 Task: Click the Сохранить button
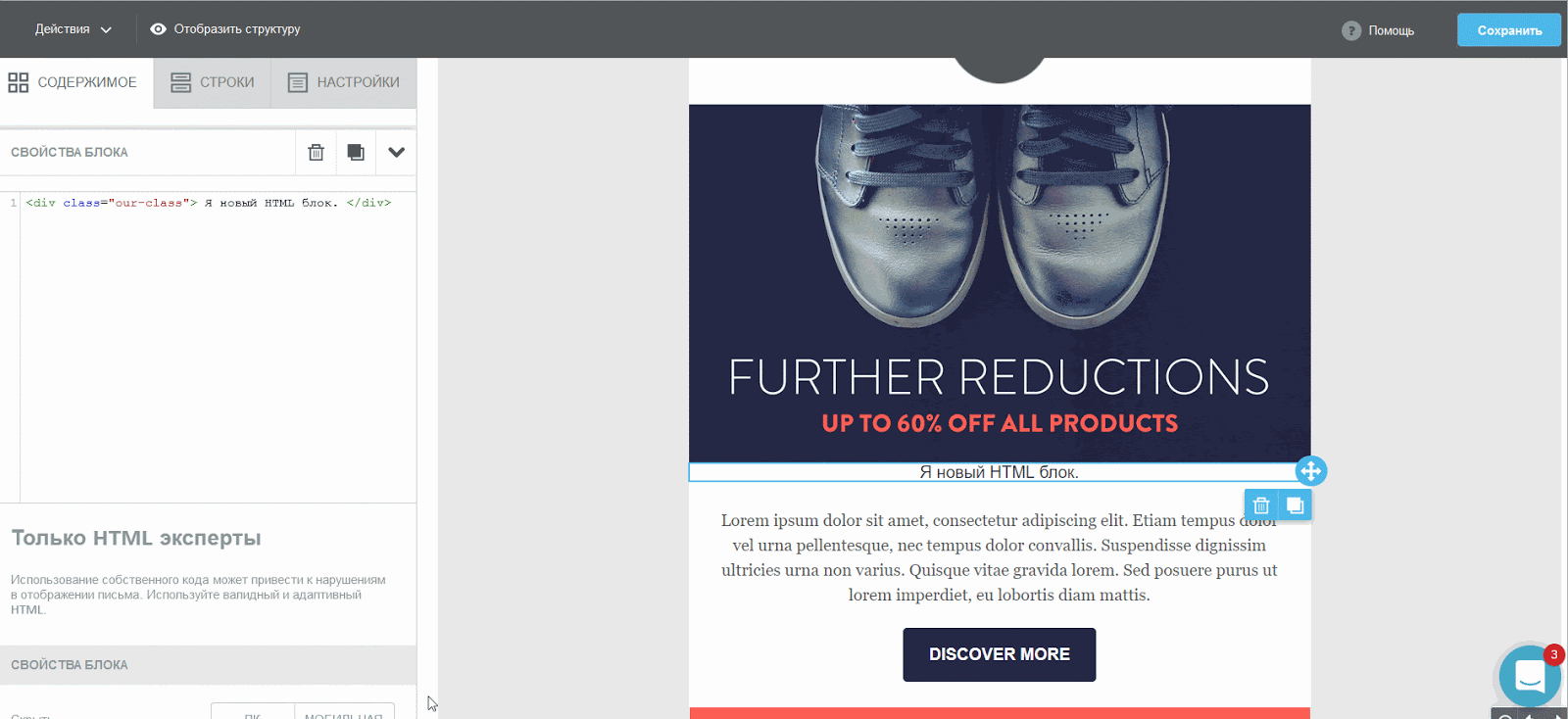click(x=1509, y=30)
